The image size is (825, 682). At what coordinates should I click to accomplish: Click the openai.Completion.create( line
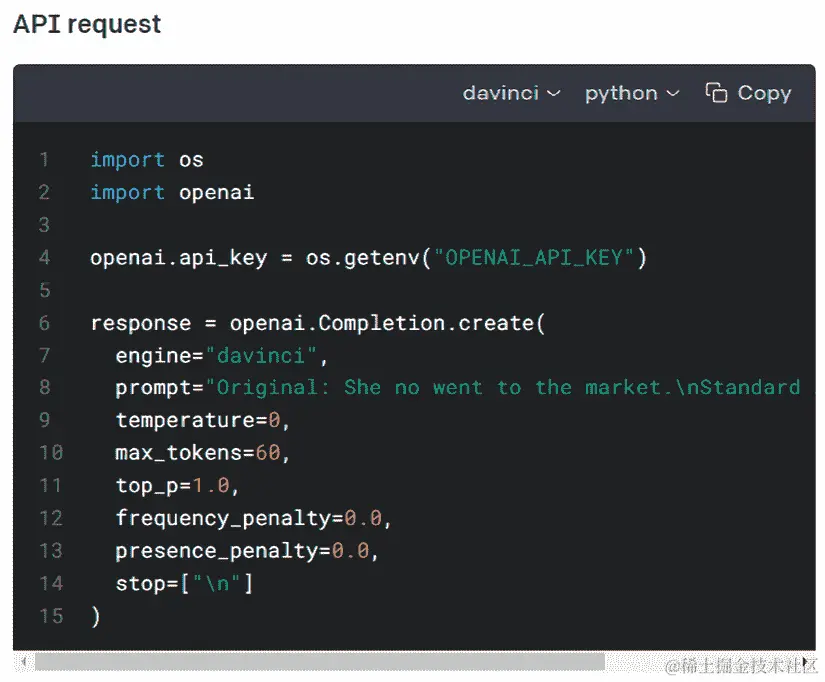318,323
